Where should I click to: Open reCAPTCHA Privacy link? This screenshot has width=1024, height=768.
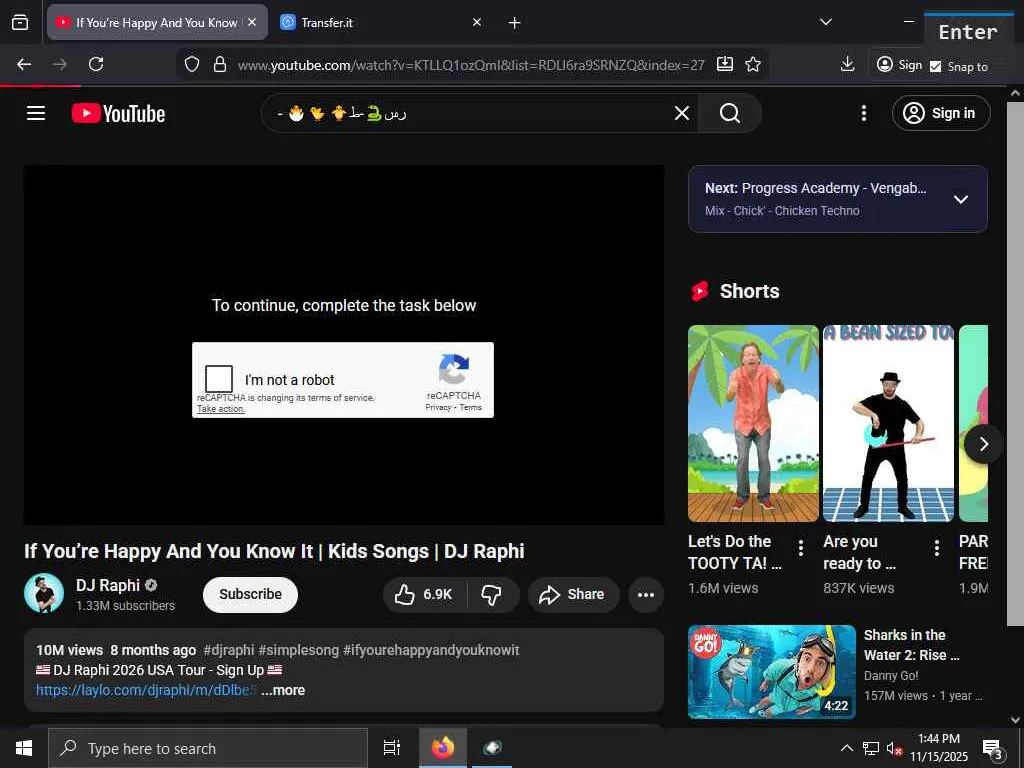438,408
